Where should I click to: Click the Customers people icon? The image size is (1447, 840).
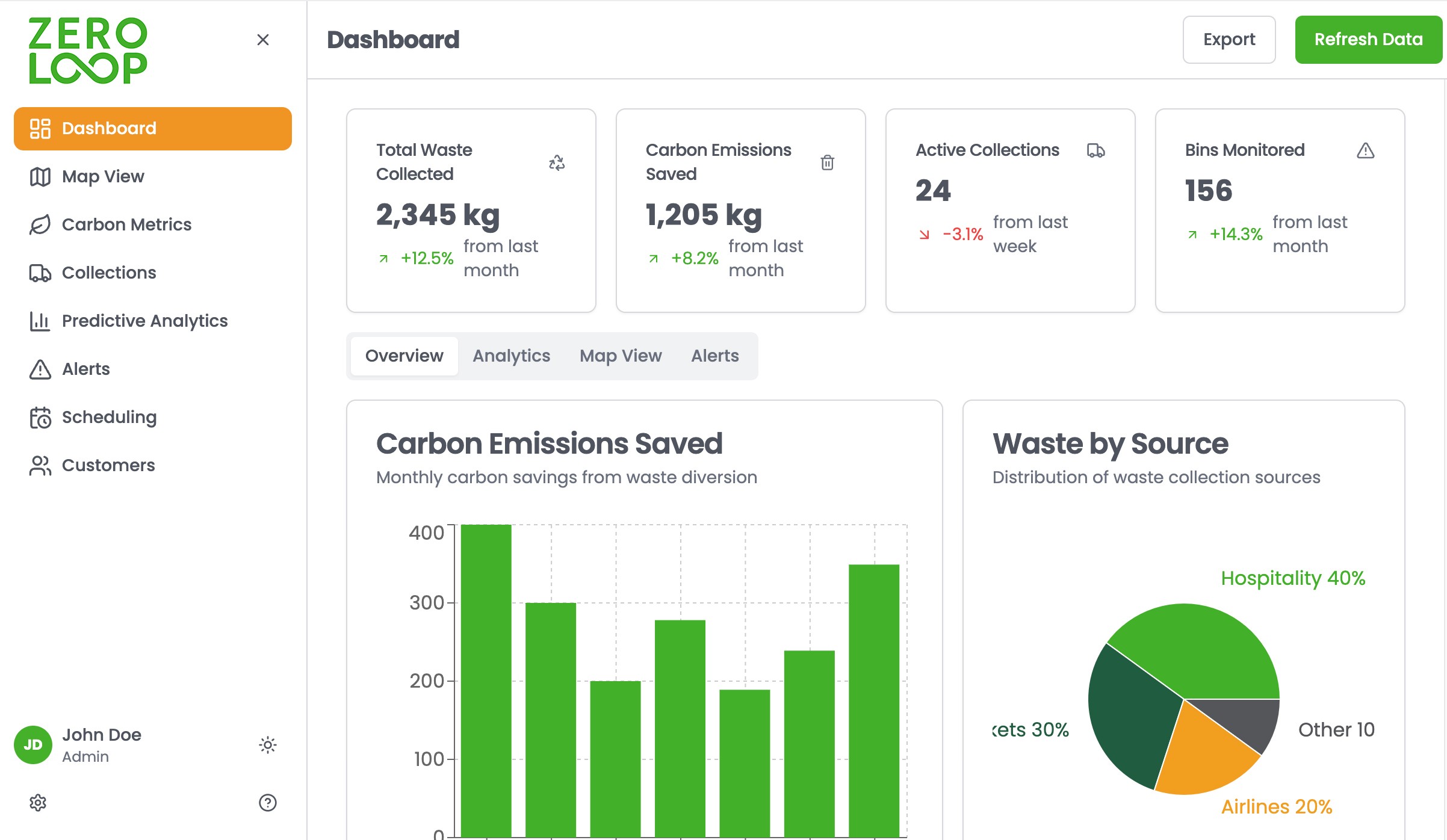point(40,465)
